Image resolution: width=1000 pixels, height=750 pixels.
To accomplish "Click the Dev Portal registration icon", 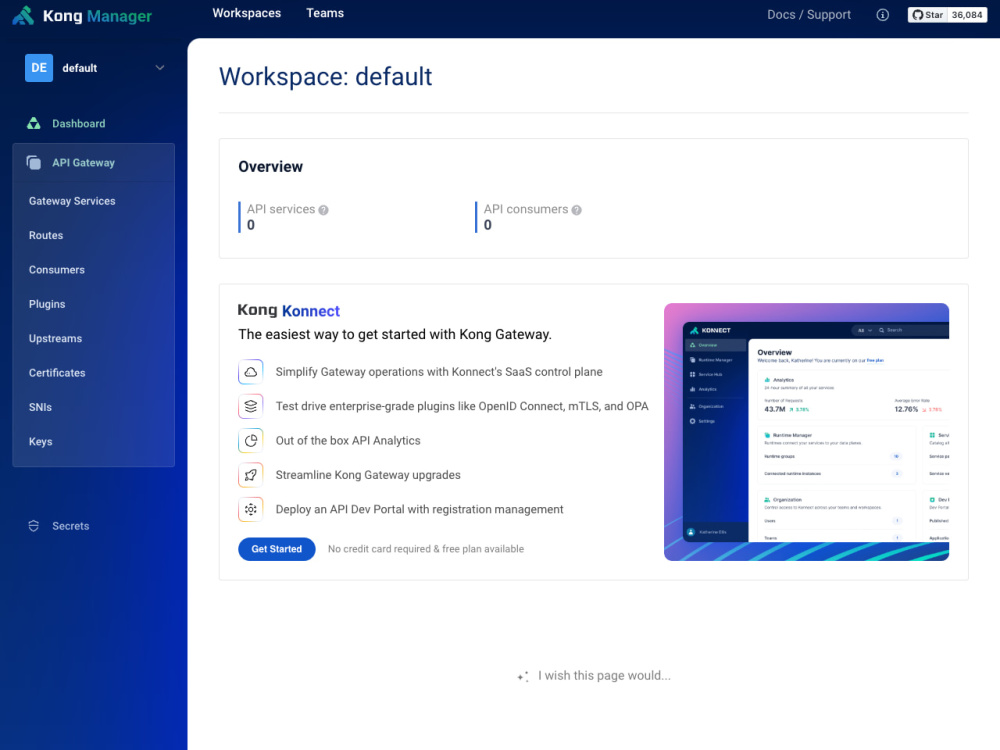I will coord(250,509).
